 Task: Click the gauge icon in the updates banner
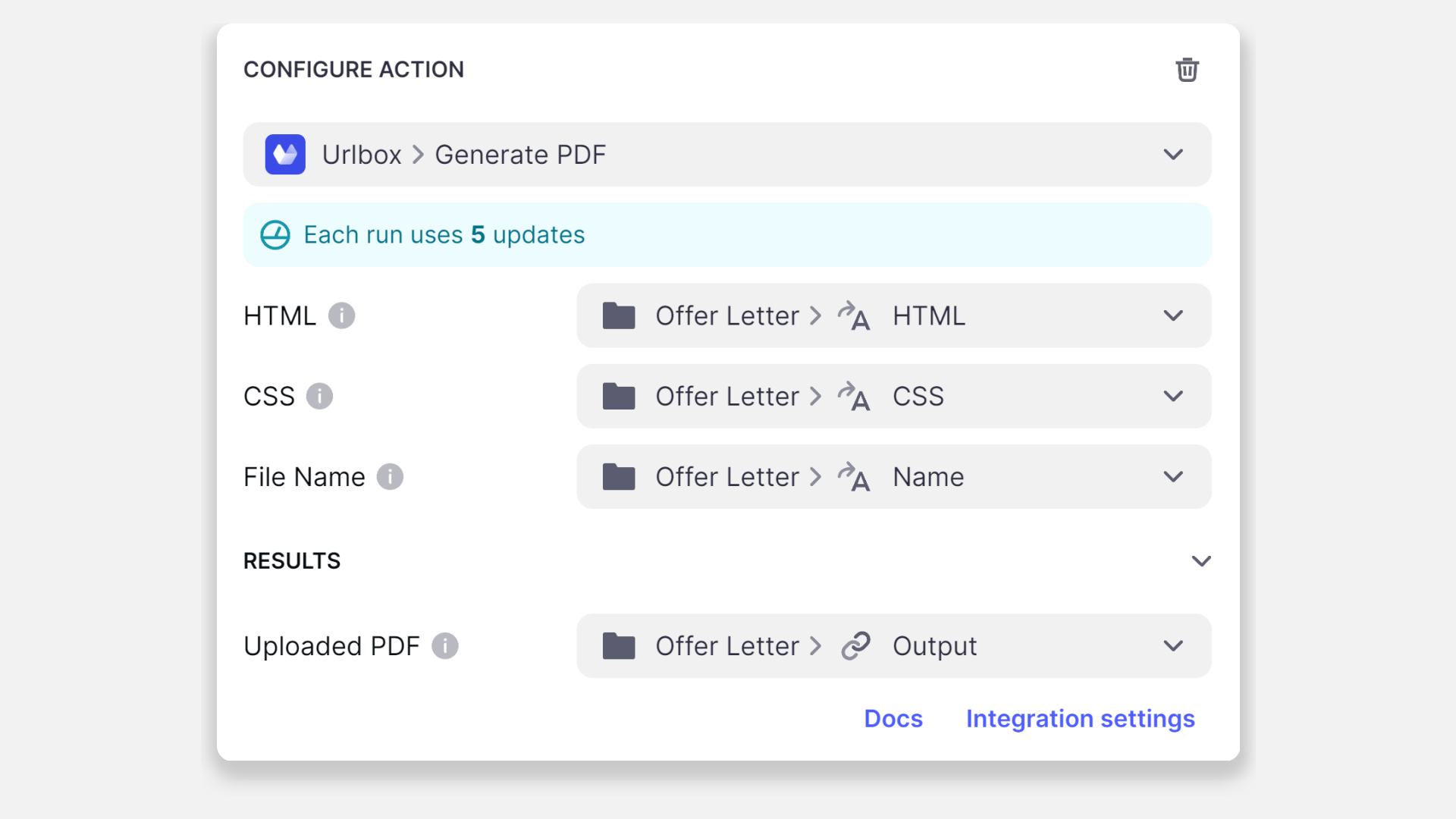[274, 235]
